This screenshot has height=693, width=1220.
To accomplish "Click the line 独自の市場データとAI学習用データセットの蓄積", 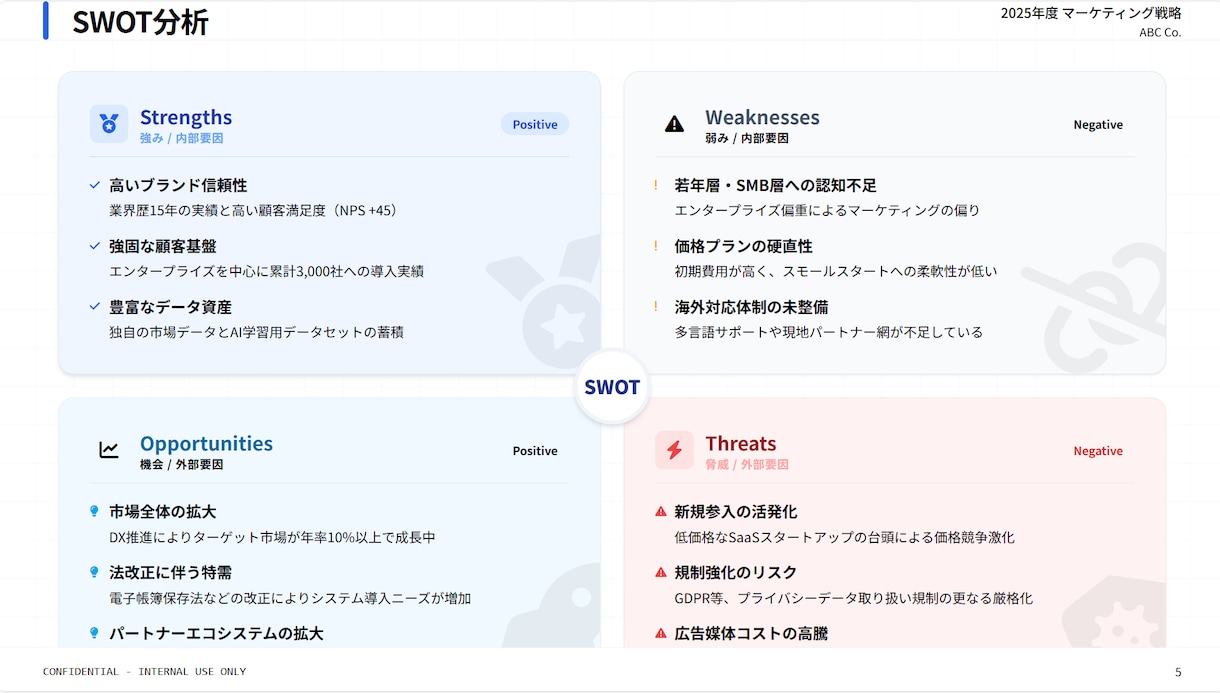I will [256, 332].
